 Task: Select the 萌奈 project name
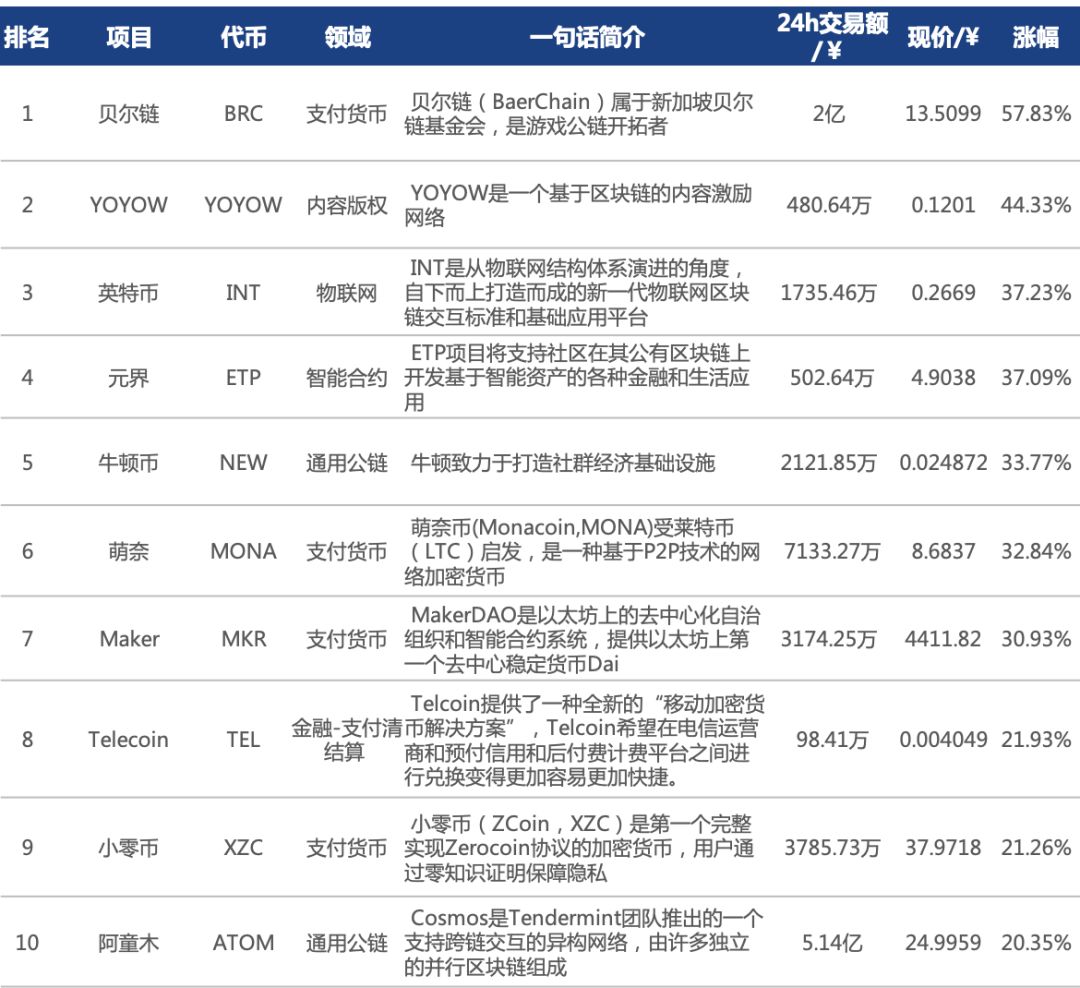pyautogui.click(x=128, y=551)
